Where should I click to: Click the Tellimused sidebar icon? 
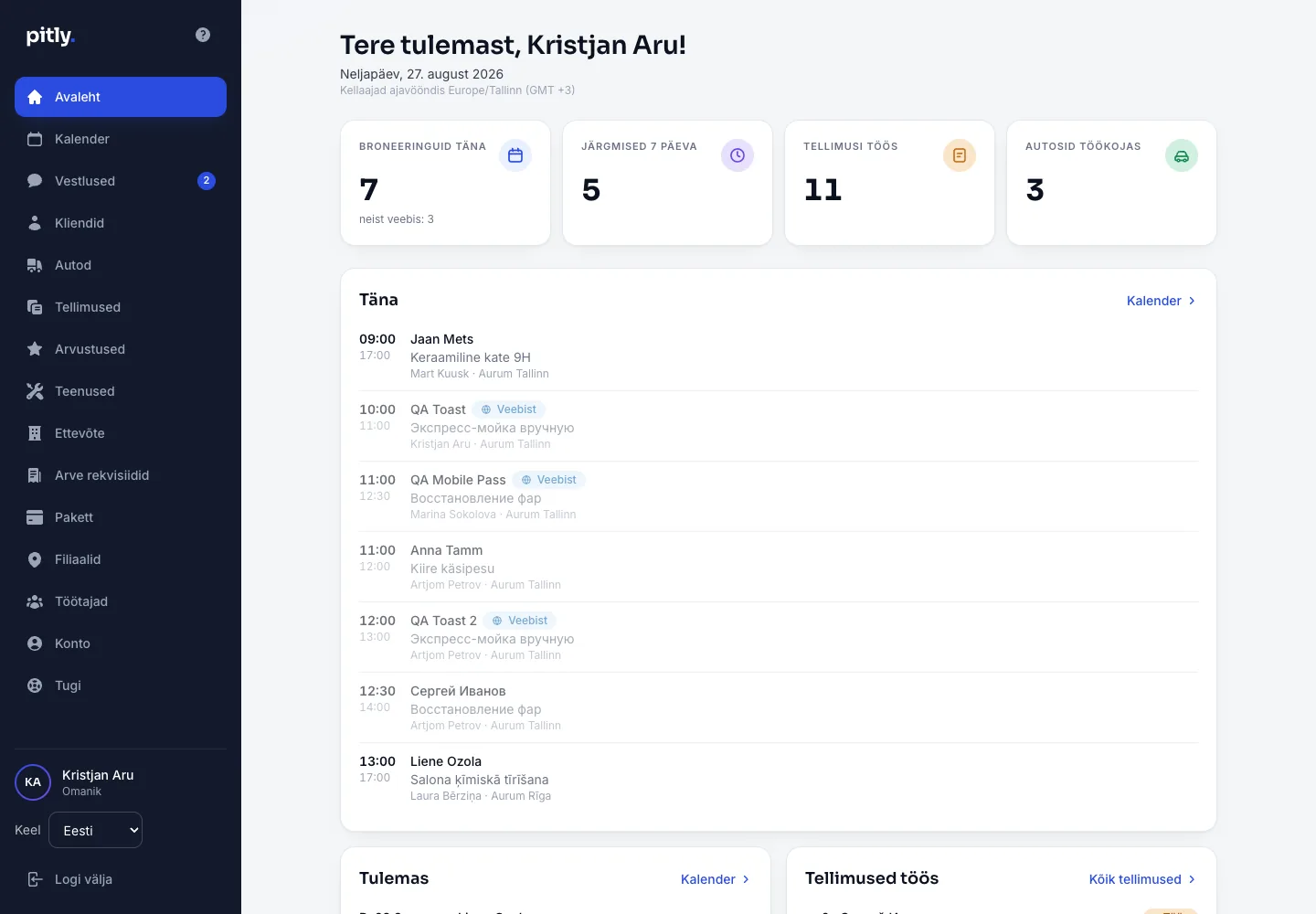coord(35,307)
